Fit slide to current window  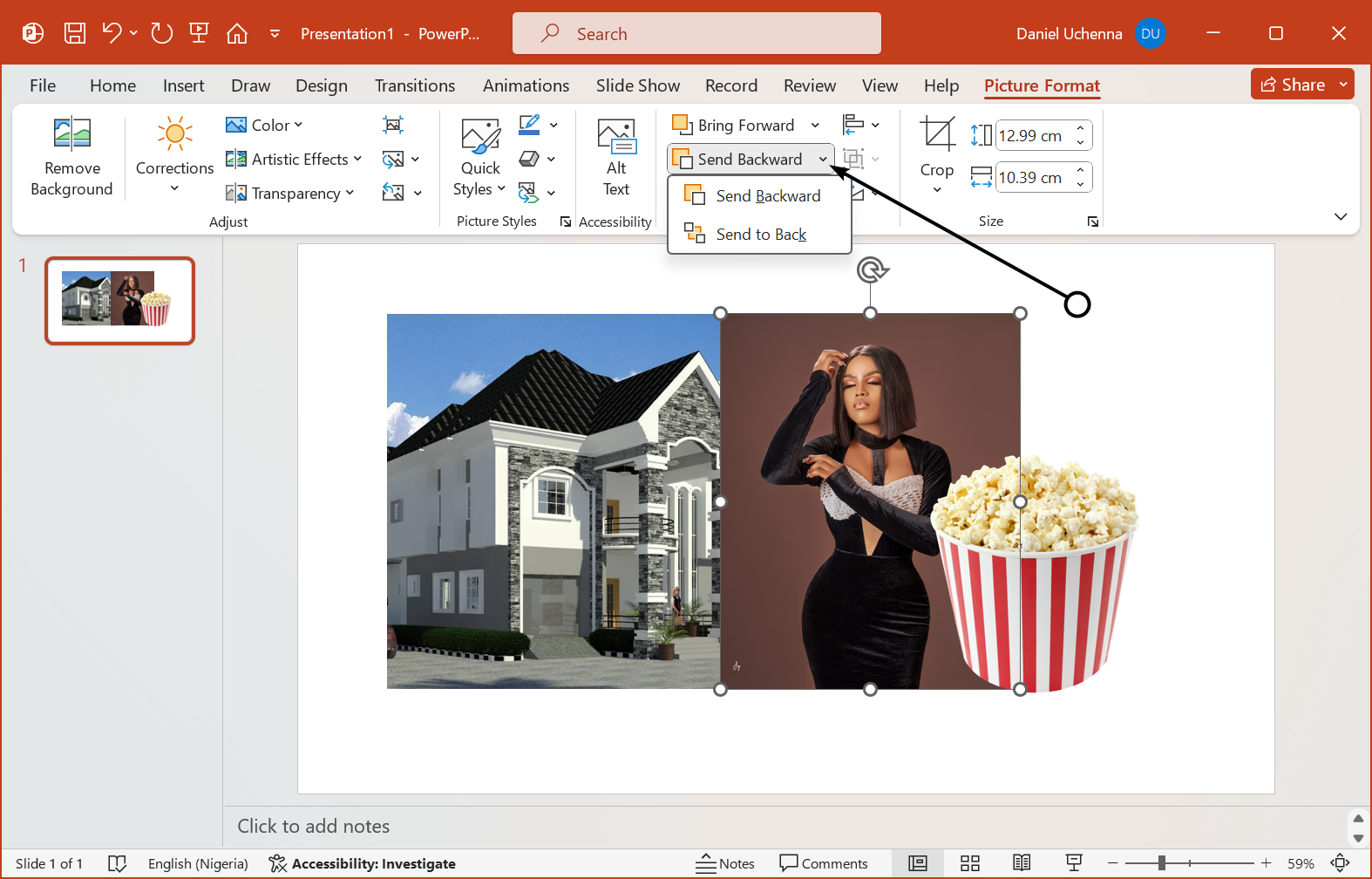coord(1340,863)
